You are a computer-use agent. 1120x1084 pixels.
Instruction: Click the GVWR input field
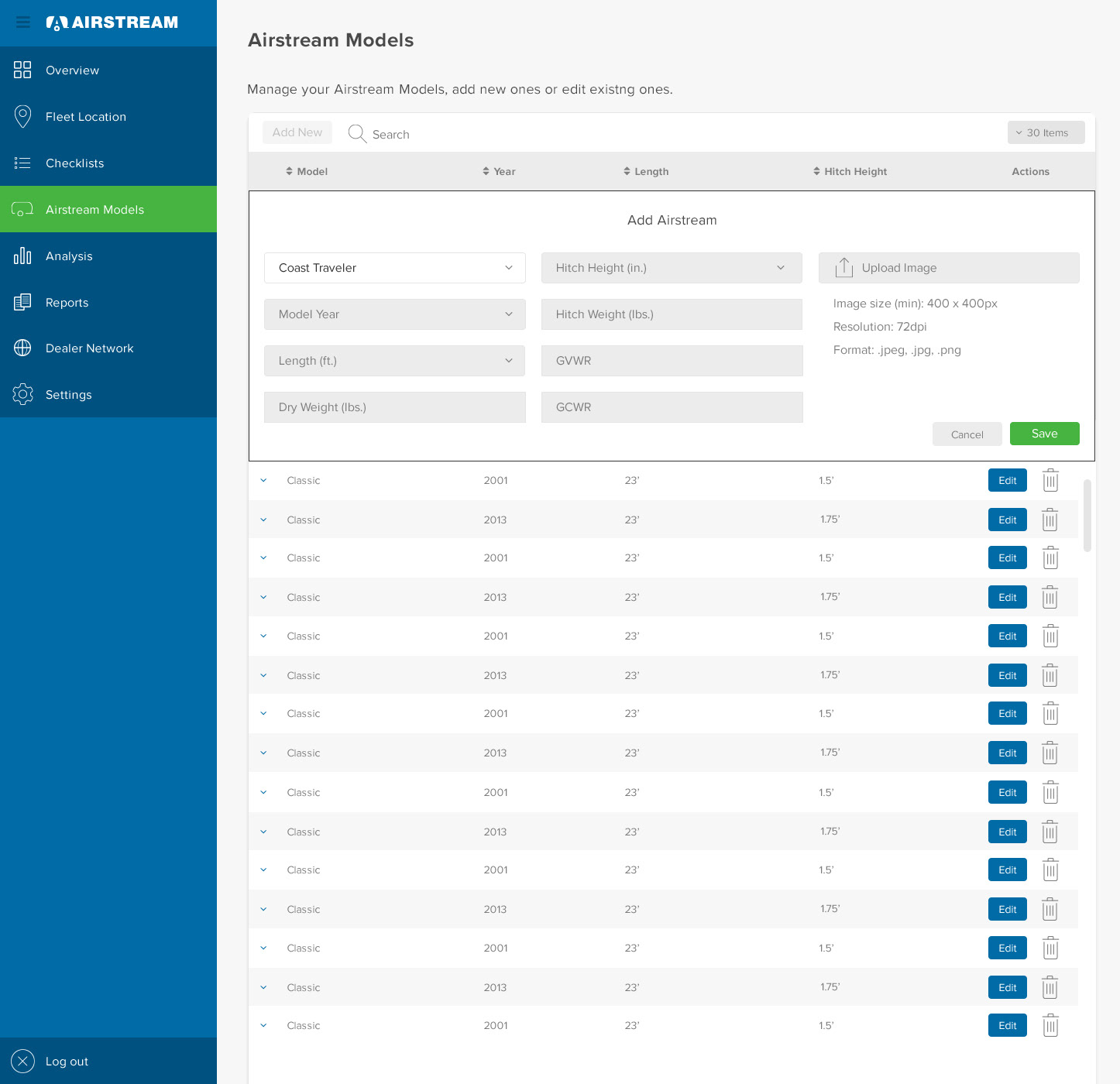672,361
